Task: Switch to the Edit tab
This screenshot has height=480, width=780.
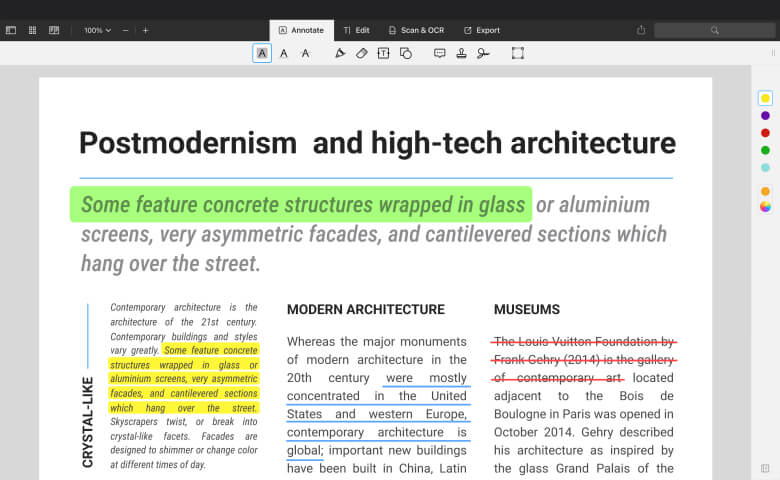Action: (x=356, y=30)
